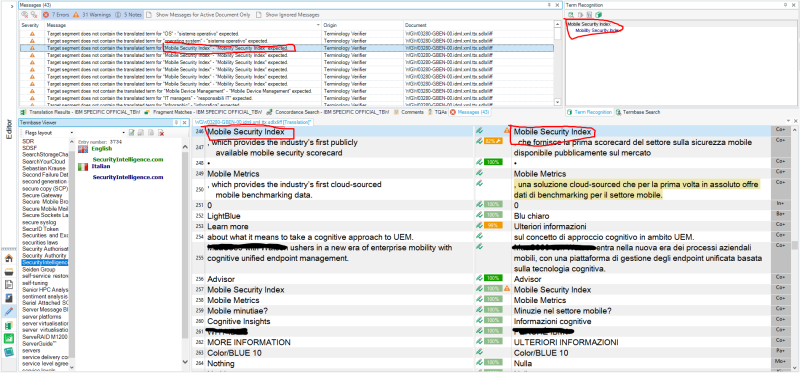The height and width of the screenshot is (373, 800).
Task: Click the target segment Blu chiaro
Action: click(532, 216)
